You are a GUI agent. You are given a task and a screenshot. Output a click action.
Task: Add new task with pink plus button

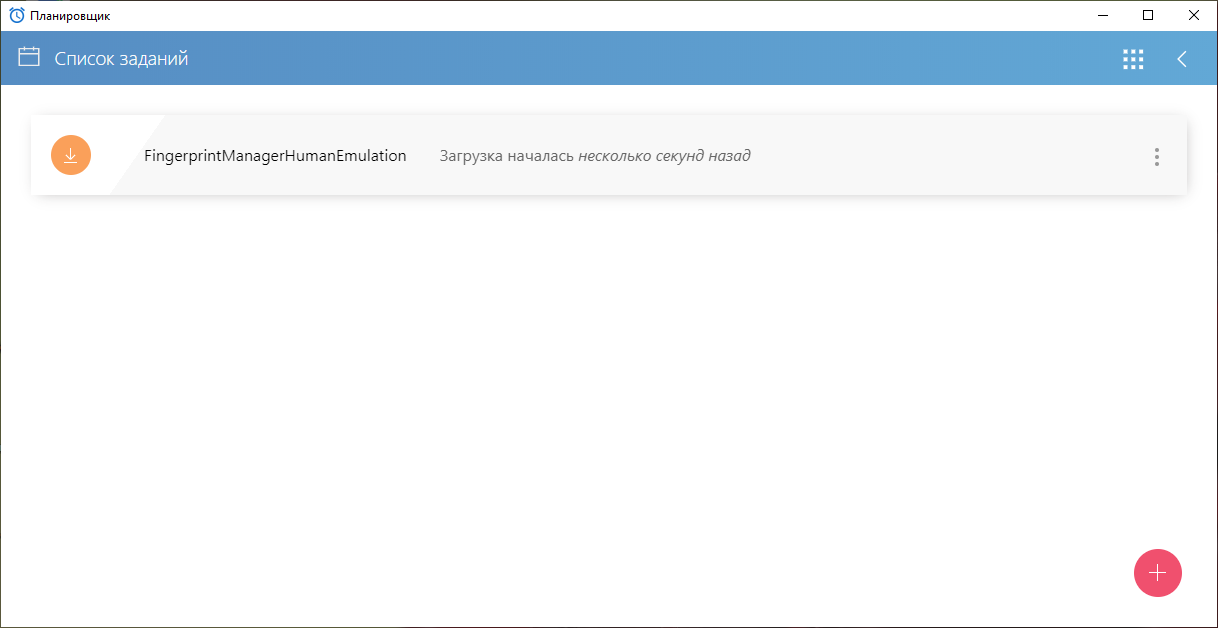pyautogui.click(x=1157, y=573)
